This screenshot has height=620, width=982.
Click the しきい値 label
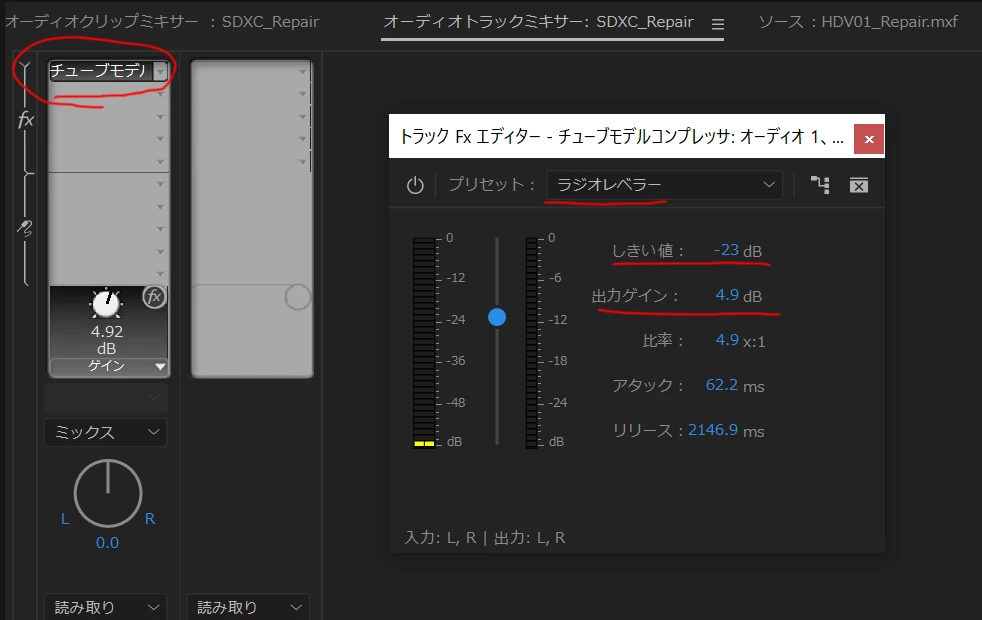point(648,251)
